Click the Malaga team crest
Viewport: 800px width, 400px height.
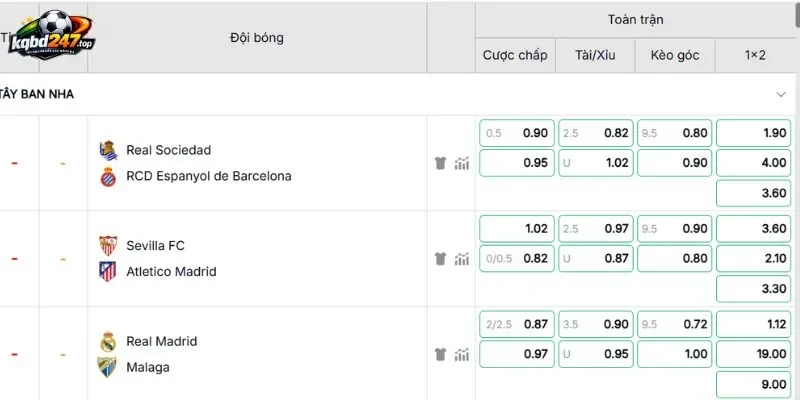pyautogui.click(x=108, y=367)
